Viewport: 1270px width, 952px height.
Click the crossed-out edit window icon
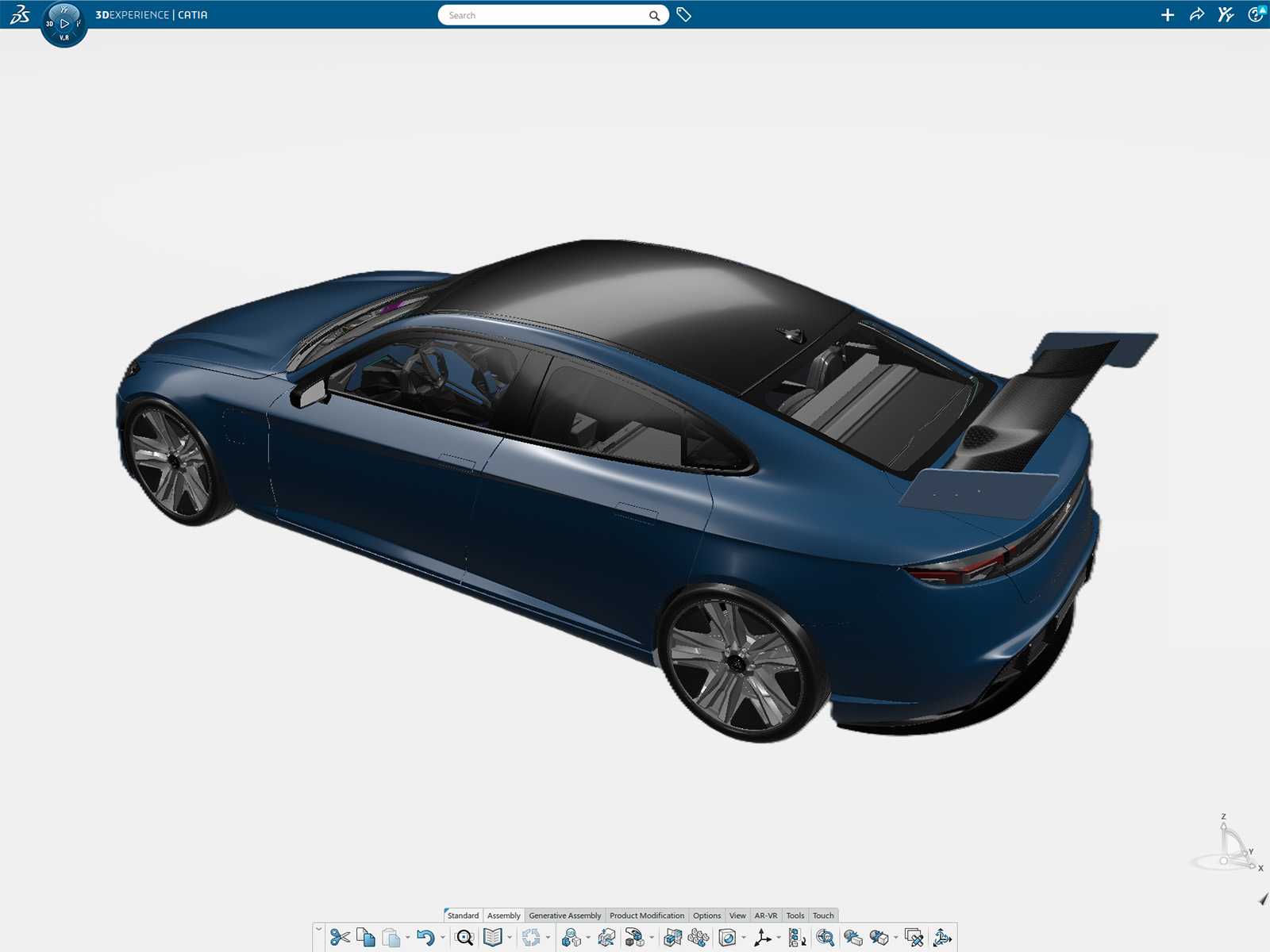914,938
